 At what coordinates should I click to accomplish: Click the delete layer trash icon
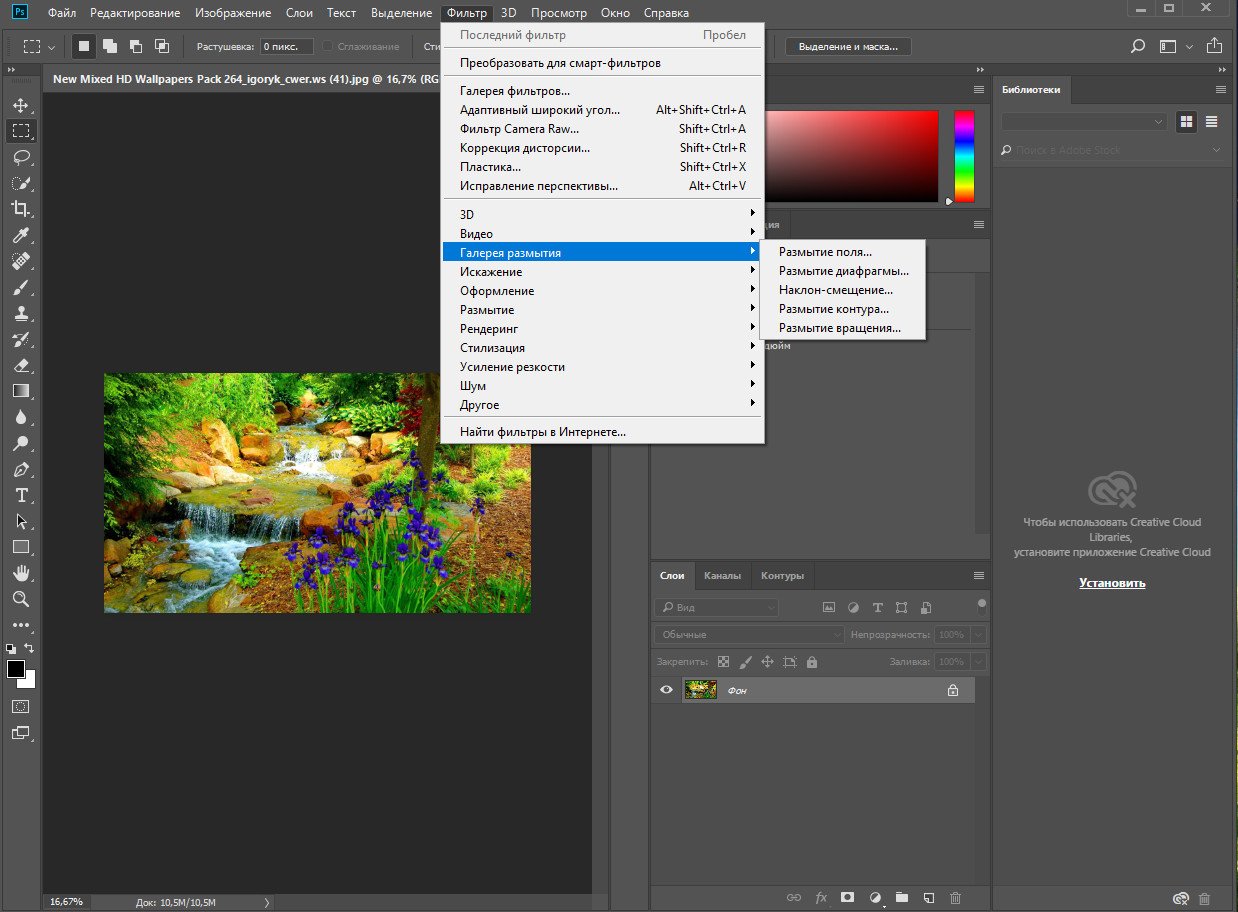point(955,897)
